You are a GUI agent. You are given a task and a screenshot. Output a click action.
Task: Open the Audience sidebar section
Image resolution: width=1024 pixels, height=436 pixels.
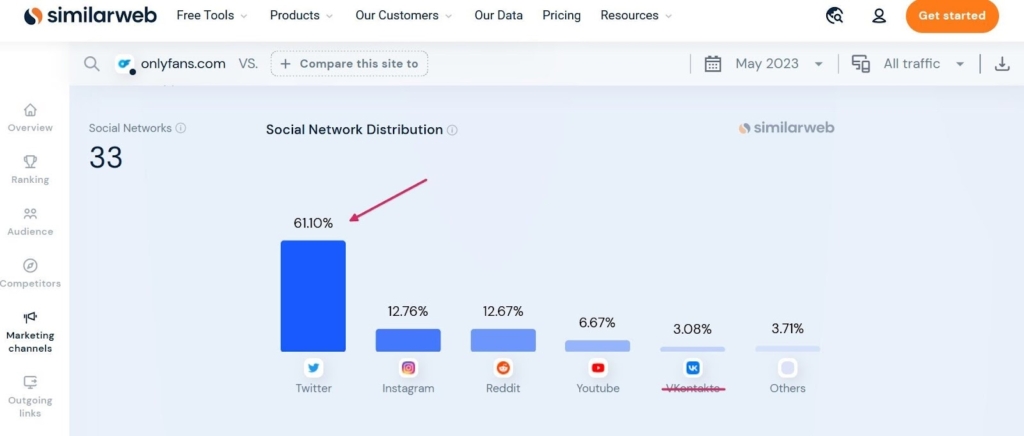click(x=30, y=221)
